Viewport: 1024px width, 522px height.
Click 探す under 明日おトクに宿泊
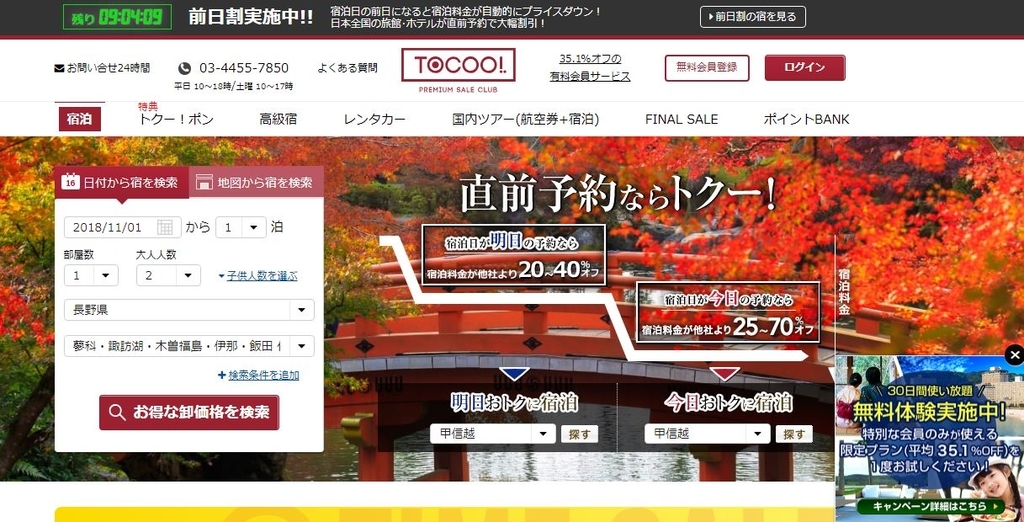point(579,434)
